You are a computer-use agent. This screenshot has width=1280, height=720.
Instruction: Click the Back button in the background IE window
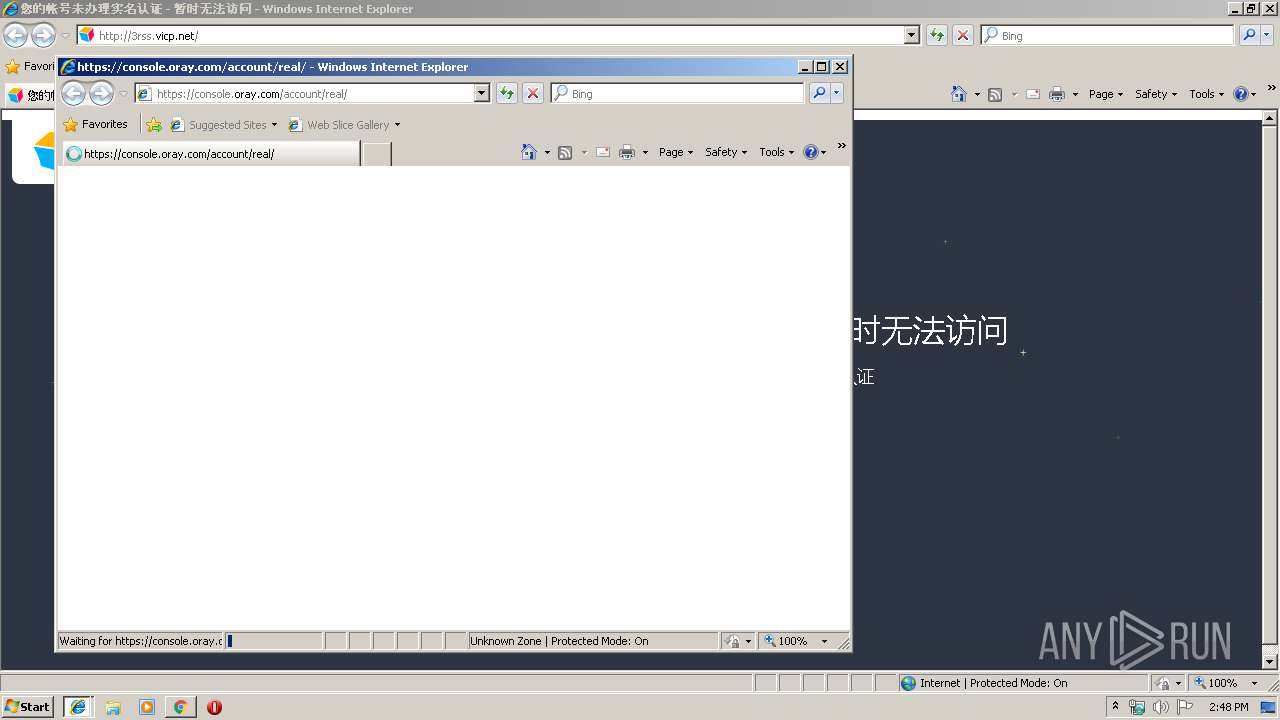coord(15,36)
